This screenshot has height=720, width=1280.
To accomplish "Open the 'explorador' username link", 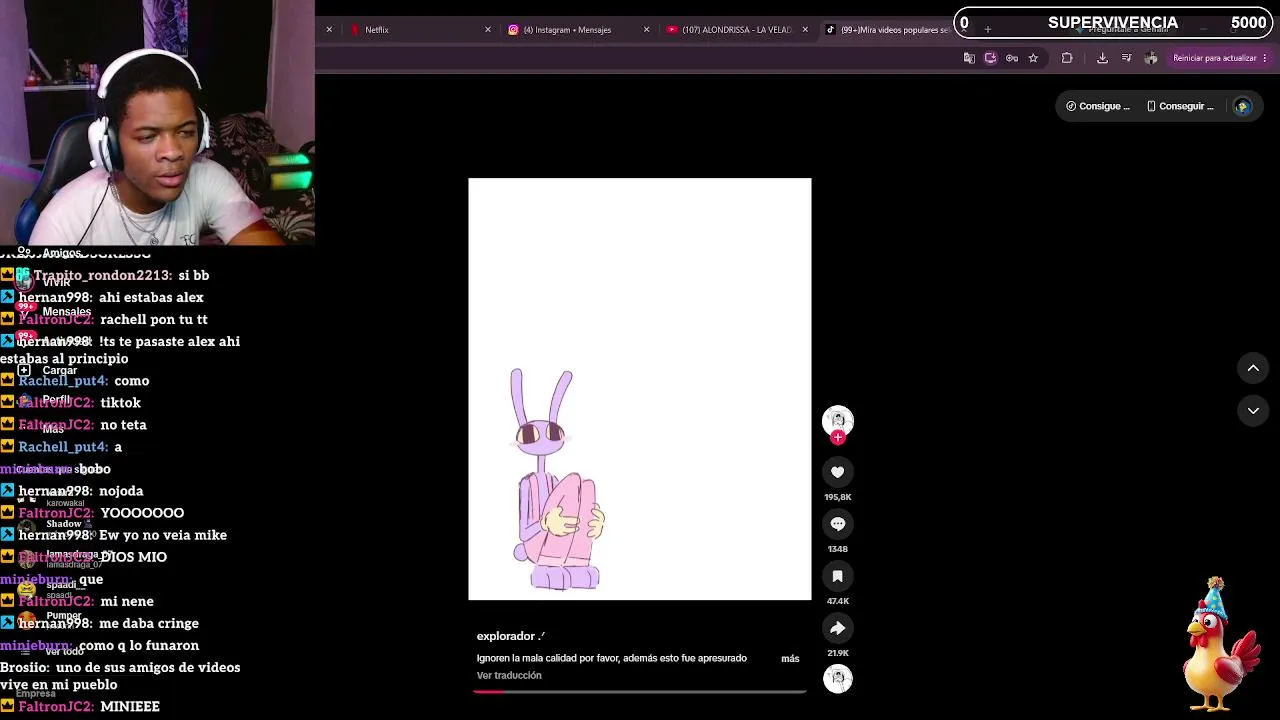I will click(x=510, y=636).
